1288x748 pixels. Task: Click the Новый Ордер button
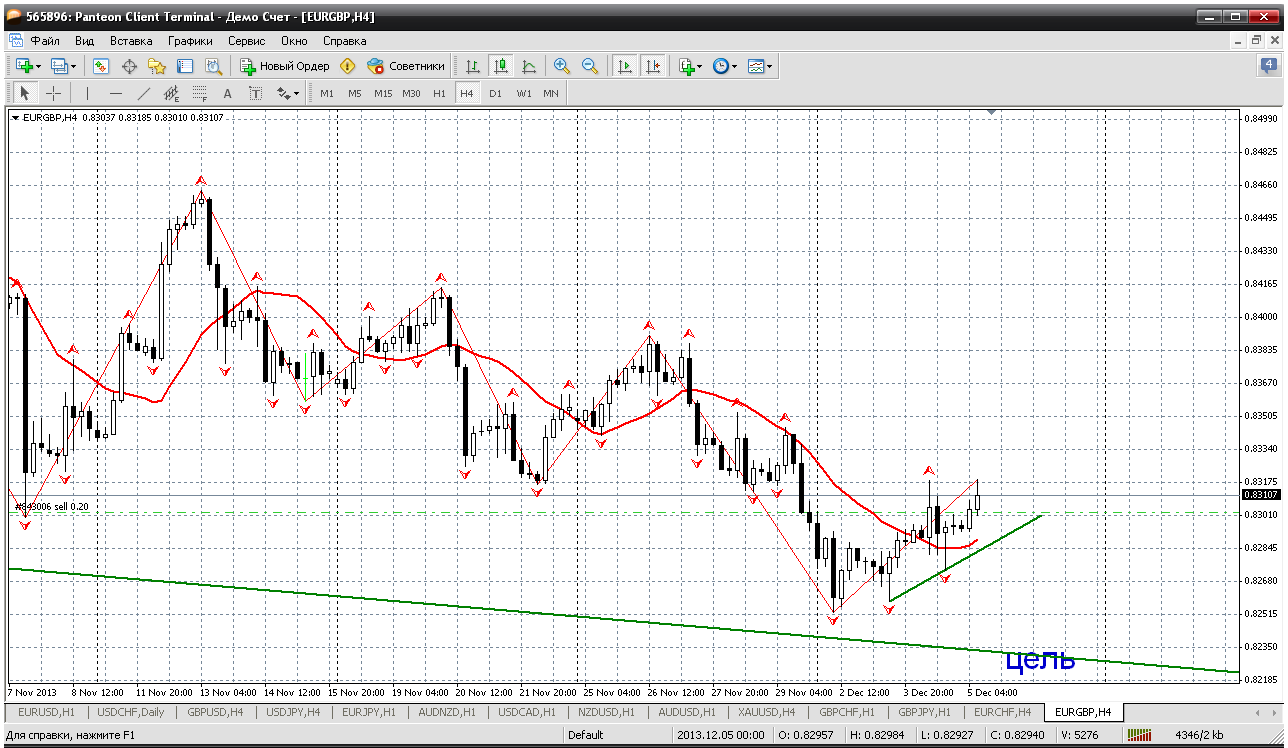click(x=285, y=66)
